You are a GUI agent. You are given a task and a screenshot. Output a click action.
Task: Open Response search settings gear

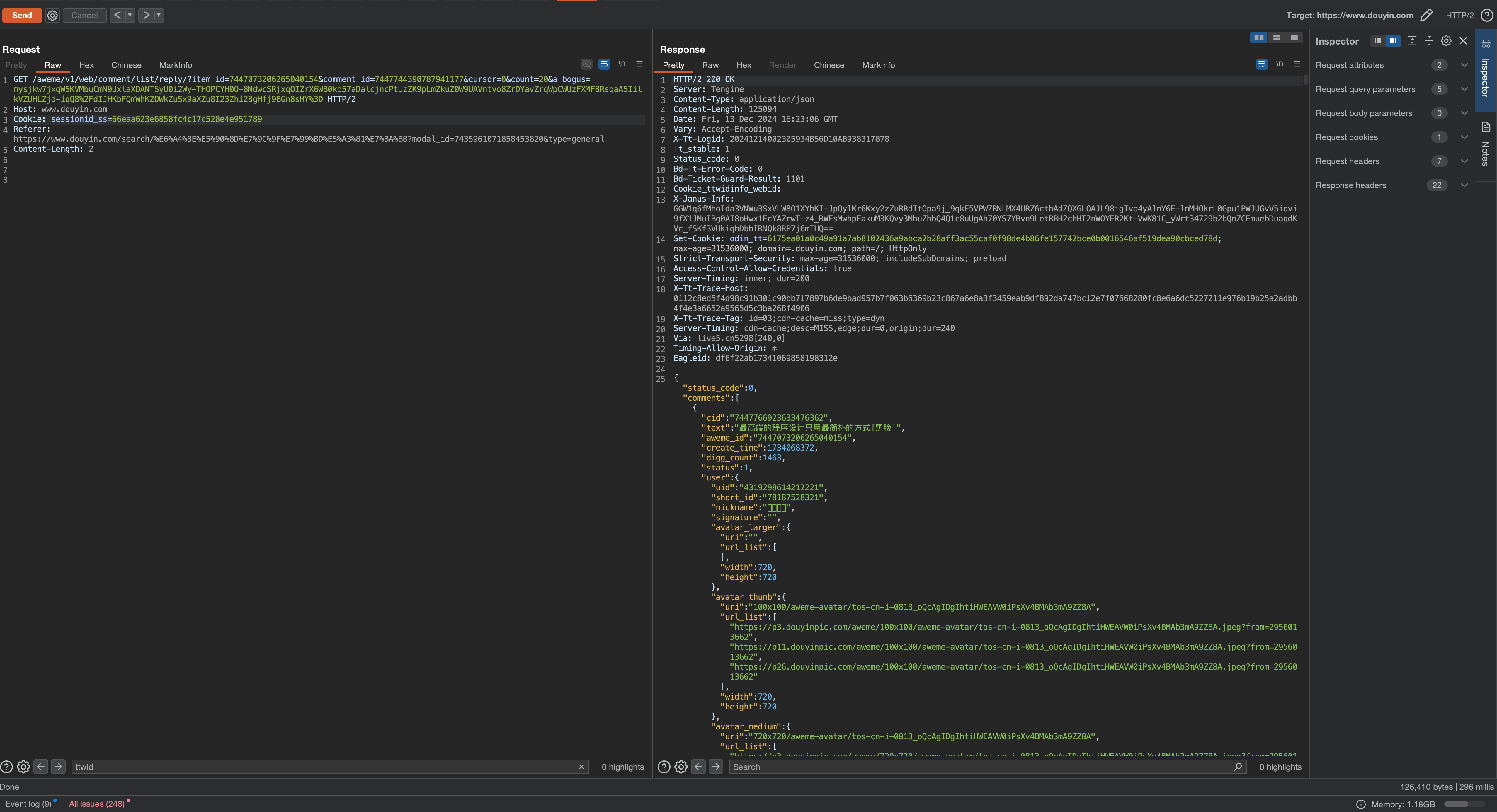coord(681,767)
